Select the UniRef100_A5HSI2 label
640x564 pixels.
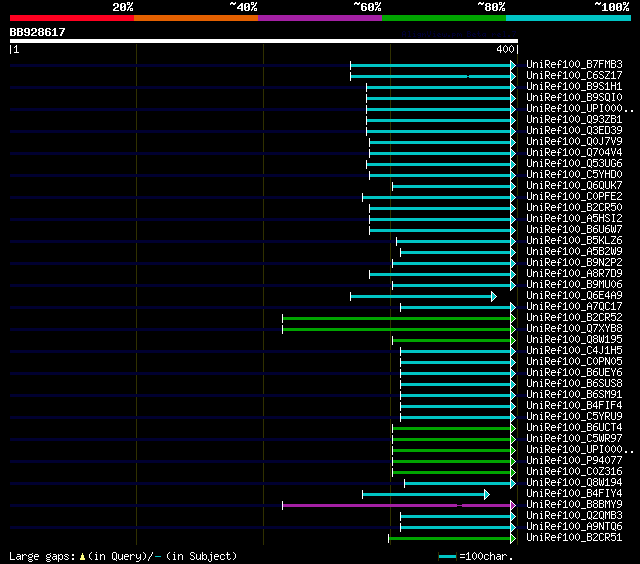click(x=574, y=219)
